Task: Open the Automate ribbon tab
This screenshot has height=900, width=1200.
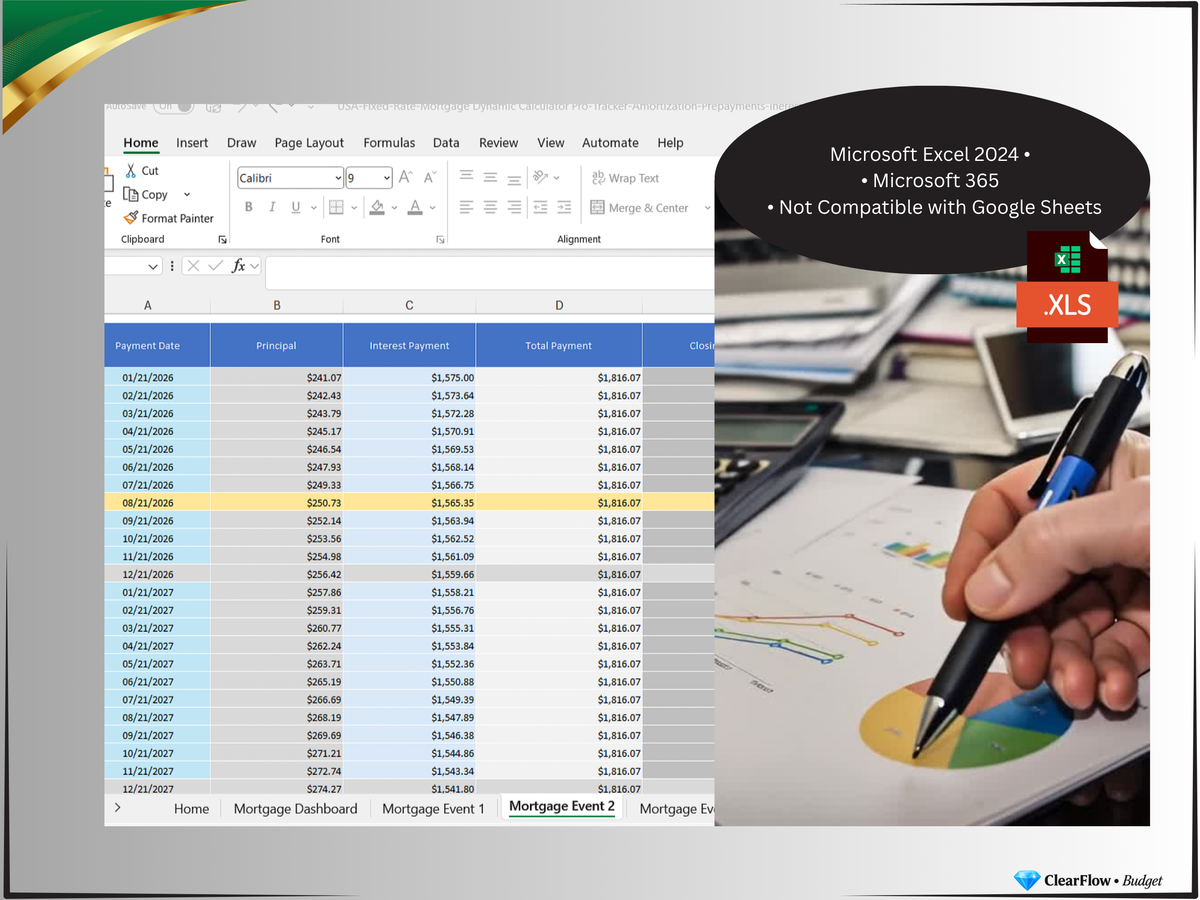Action: tap(610, 143)
